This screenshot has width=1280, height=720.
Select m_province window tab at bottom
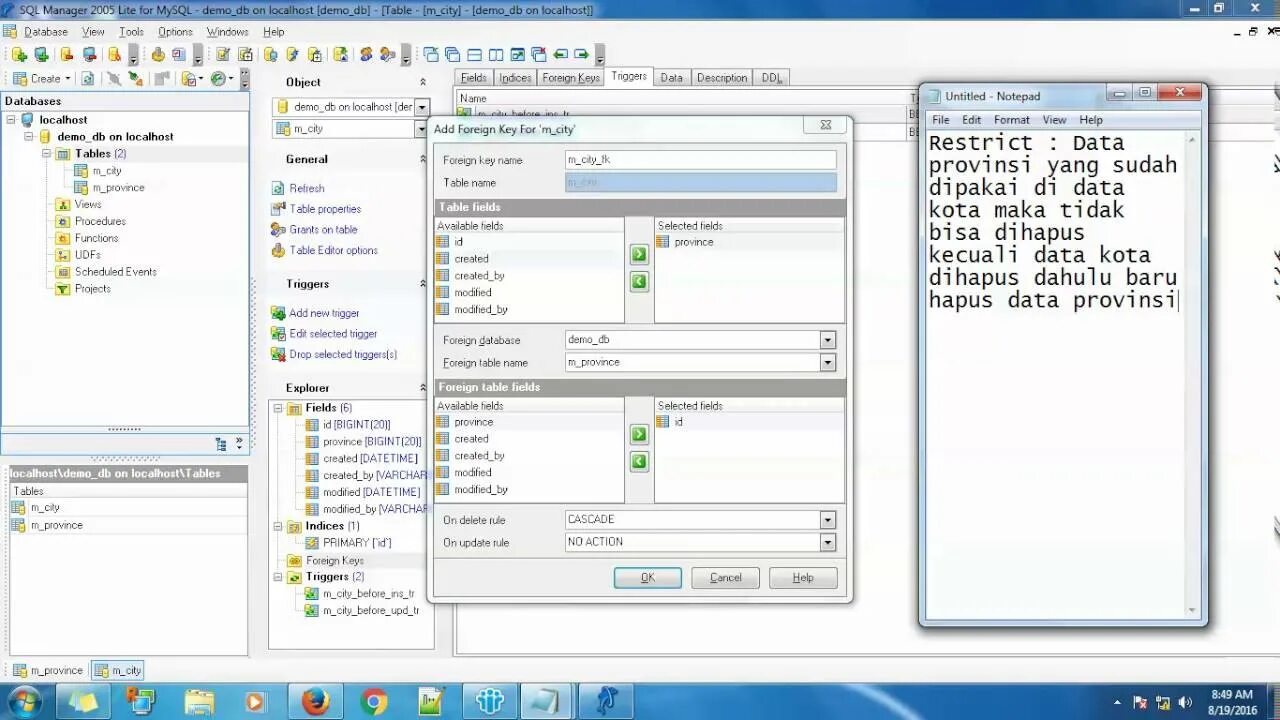(47, 671)
